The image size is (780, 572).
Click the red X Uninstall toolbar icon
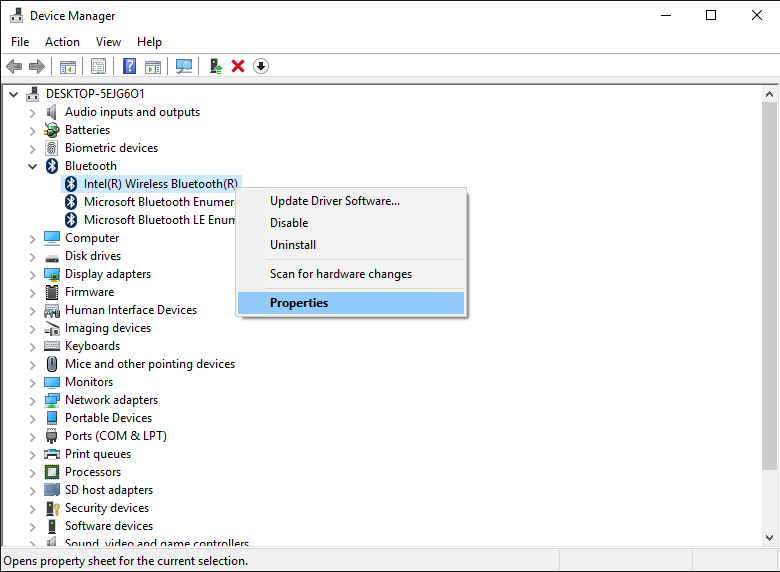tap(238, 66)
